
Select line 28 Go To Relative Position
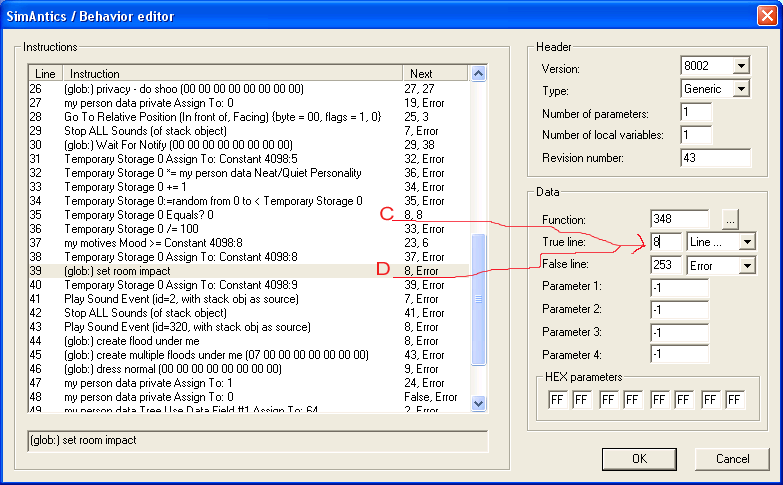coord(248,117)
